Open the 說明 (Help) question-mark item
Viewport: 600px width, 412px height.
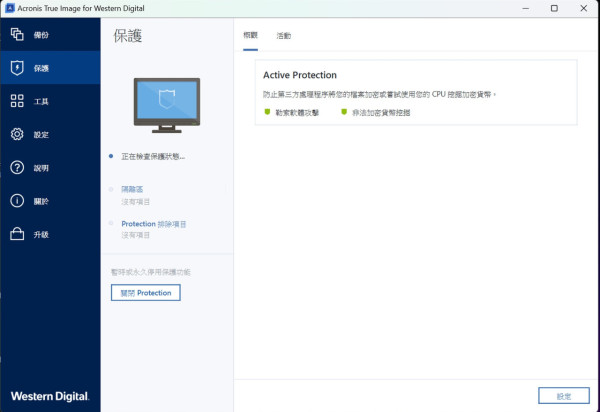(50, 168)
